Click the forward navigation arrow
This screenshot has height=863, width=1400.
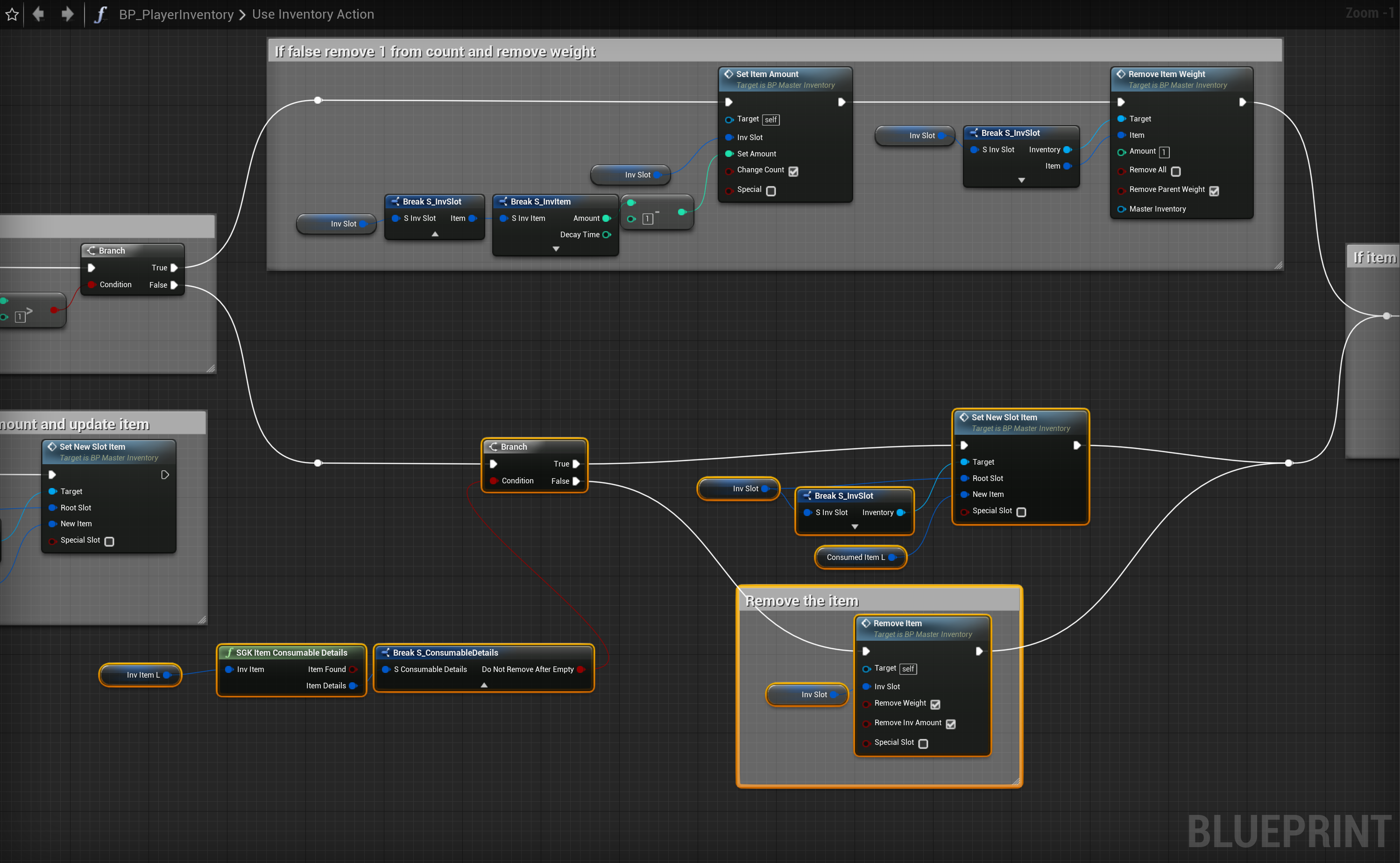click(x=67, y=14)
